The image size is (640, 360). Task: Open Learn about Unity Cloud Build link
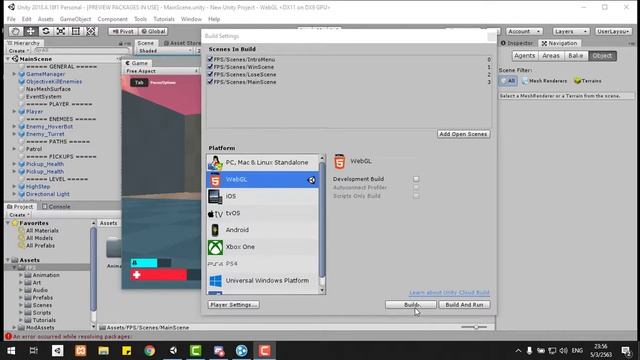[449, 293]
